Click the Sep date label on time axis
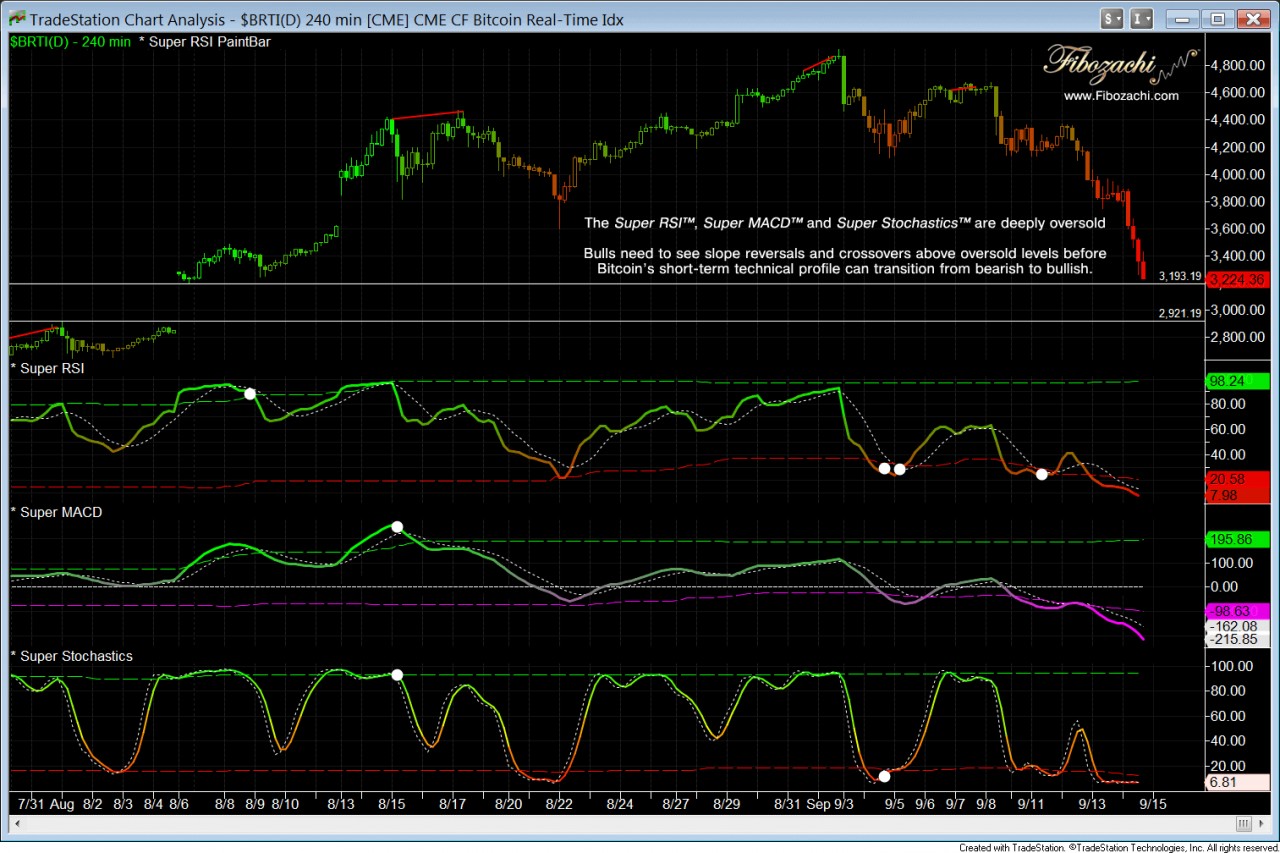The height and width of the screenshot is (853, 1280). 820,803
